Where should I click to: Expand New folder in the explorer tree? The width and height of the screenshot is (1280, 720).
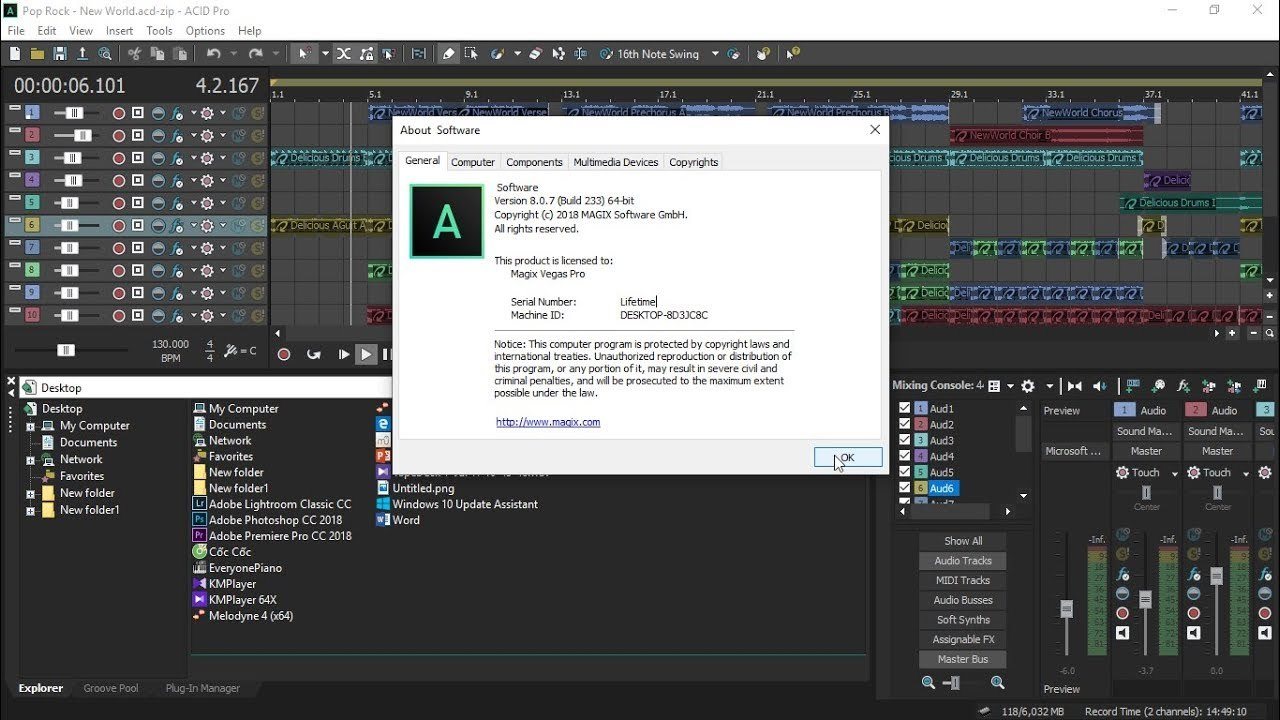[x=31, y=494]
